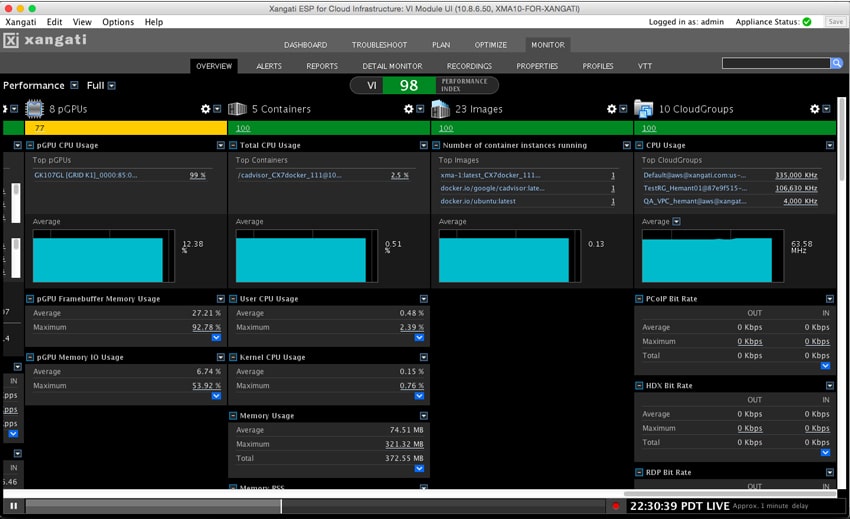Collapse the Total CPU Usage panel
The height and width of the screenshot is (519, 850).
[x=233, y=145]
